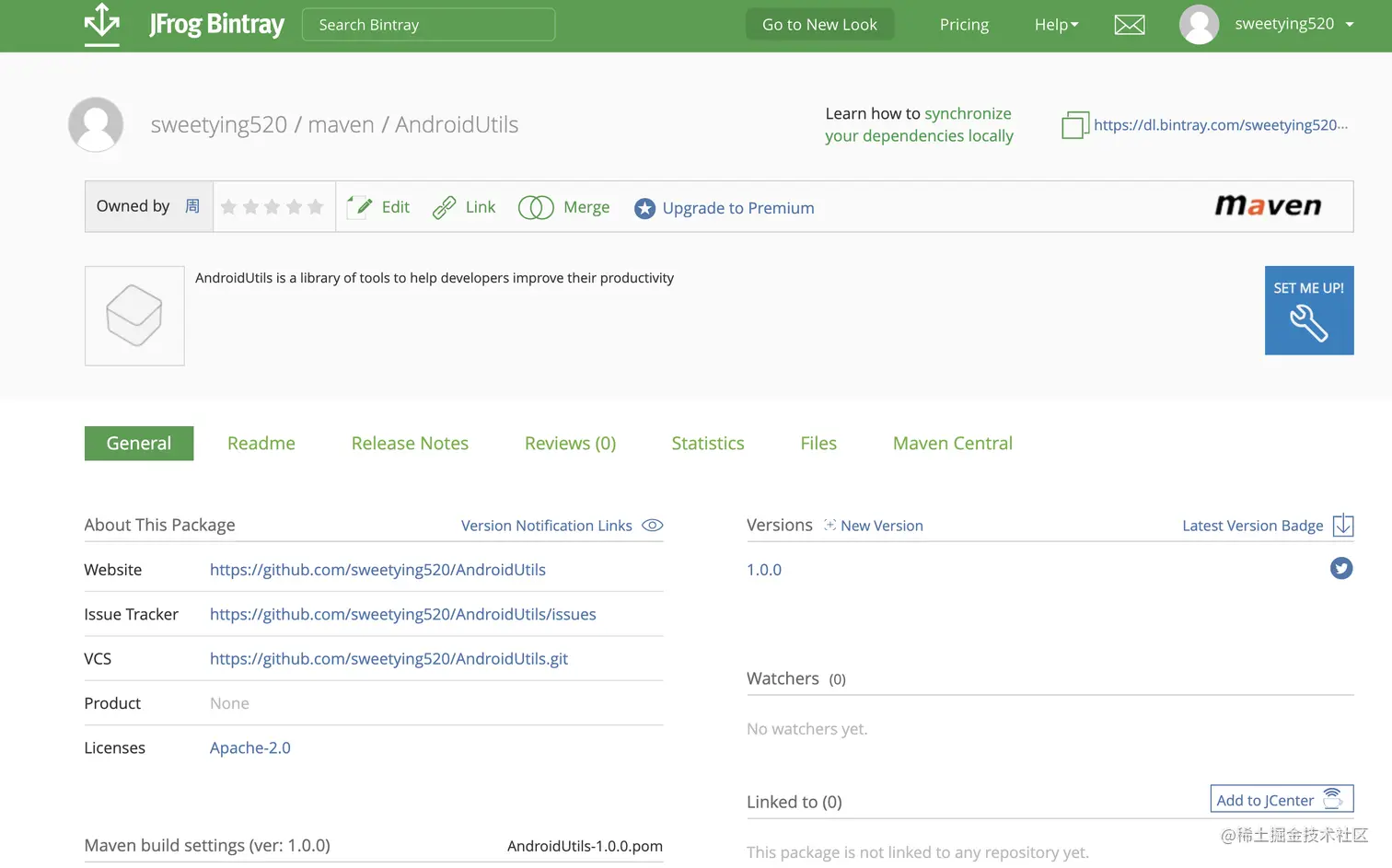Open the mail envelope icon in header
The height and width of the screenshot is (868, 1392).
(x=1130, y=25)
